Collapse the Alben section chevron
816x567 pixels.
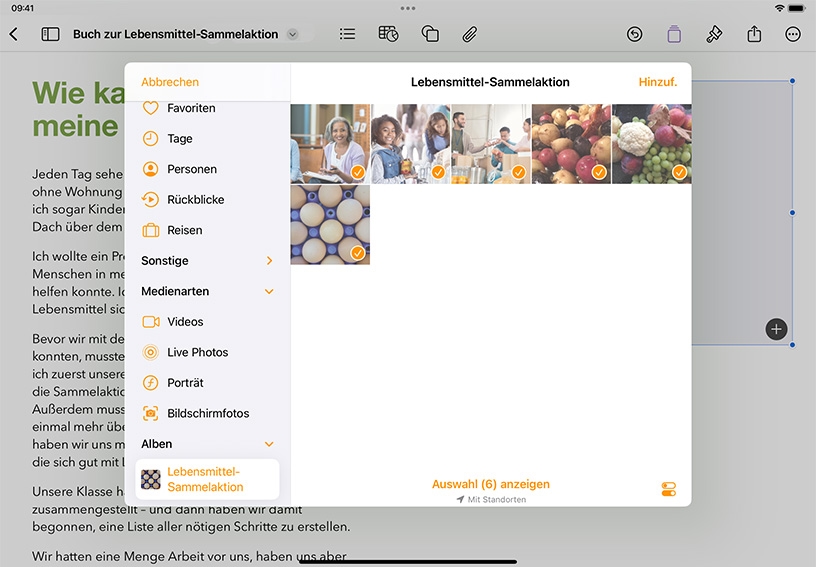coord(269,444)
